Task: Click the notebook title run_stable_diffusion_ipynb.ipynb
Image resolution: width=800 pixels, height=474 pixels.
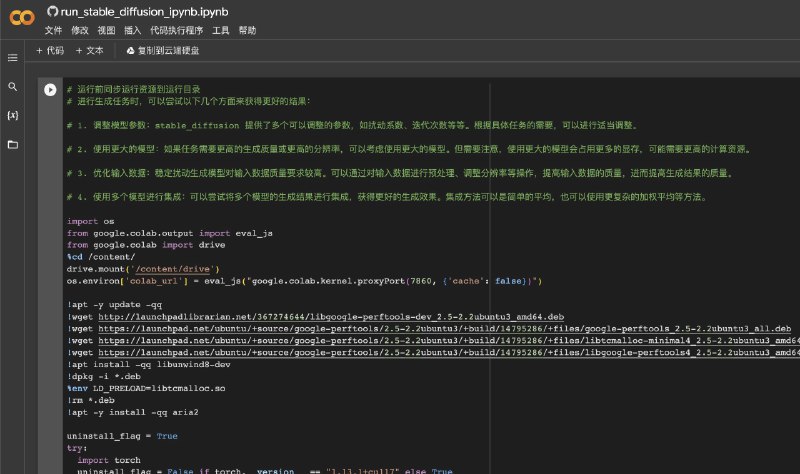Action: [144, 12]
